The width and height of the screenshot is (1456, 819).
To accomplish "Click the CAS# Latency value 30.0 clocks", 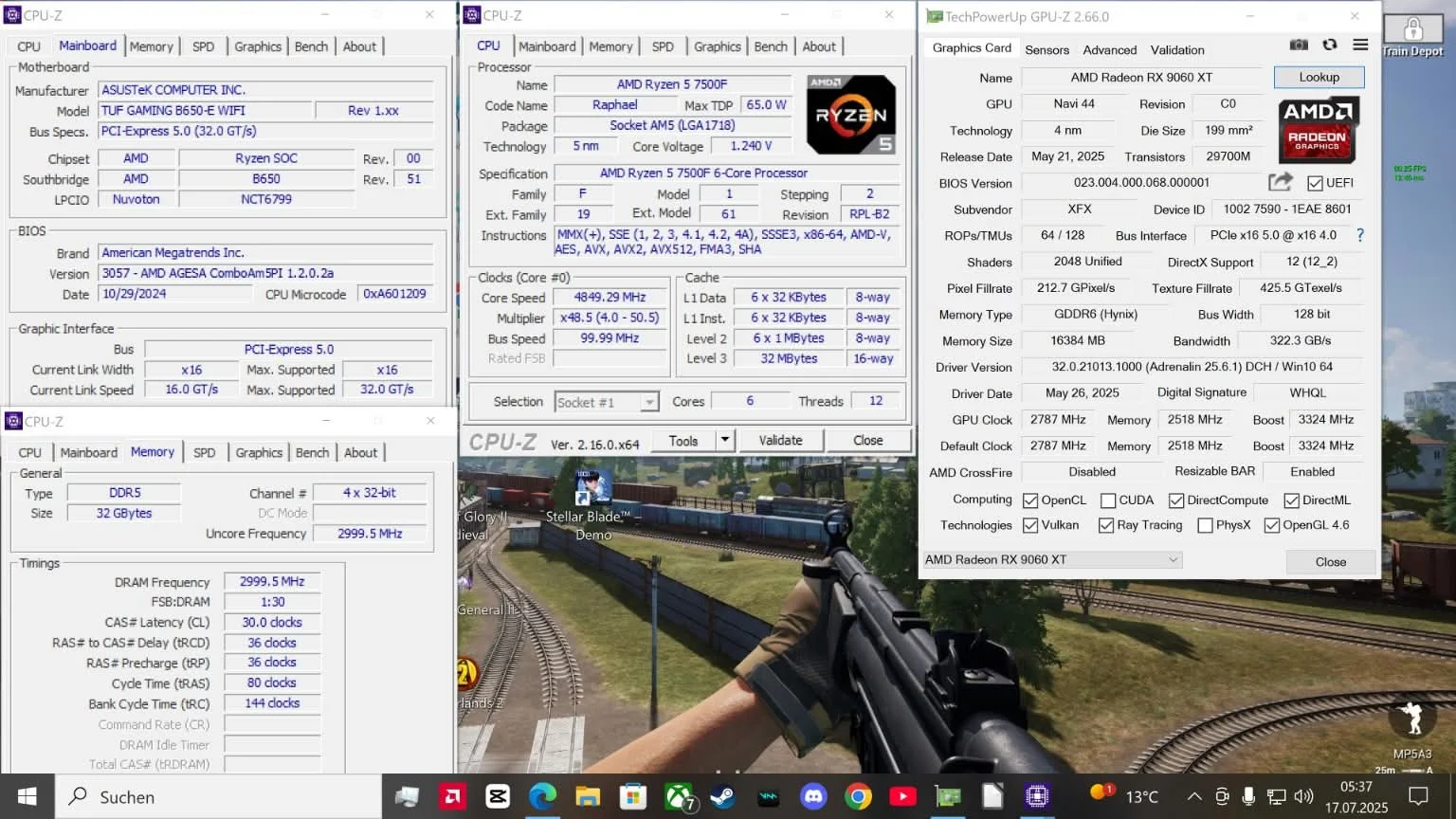I will (272, 622).
